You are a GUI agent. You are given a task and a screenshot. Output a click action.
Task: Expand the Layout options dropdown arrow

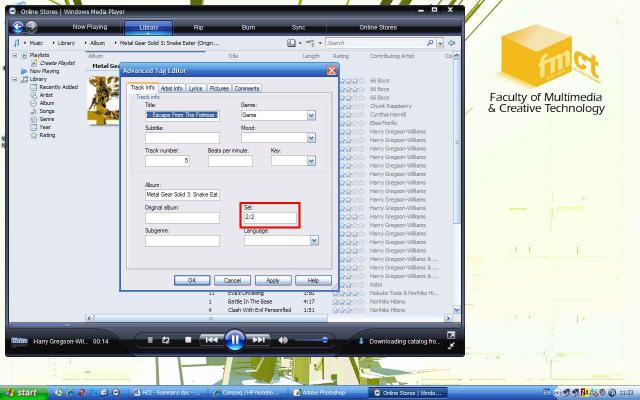click(300, 43)
